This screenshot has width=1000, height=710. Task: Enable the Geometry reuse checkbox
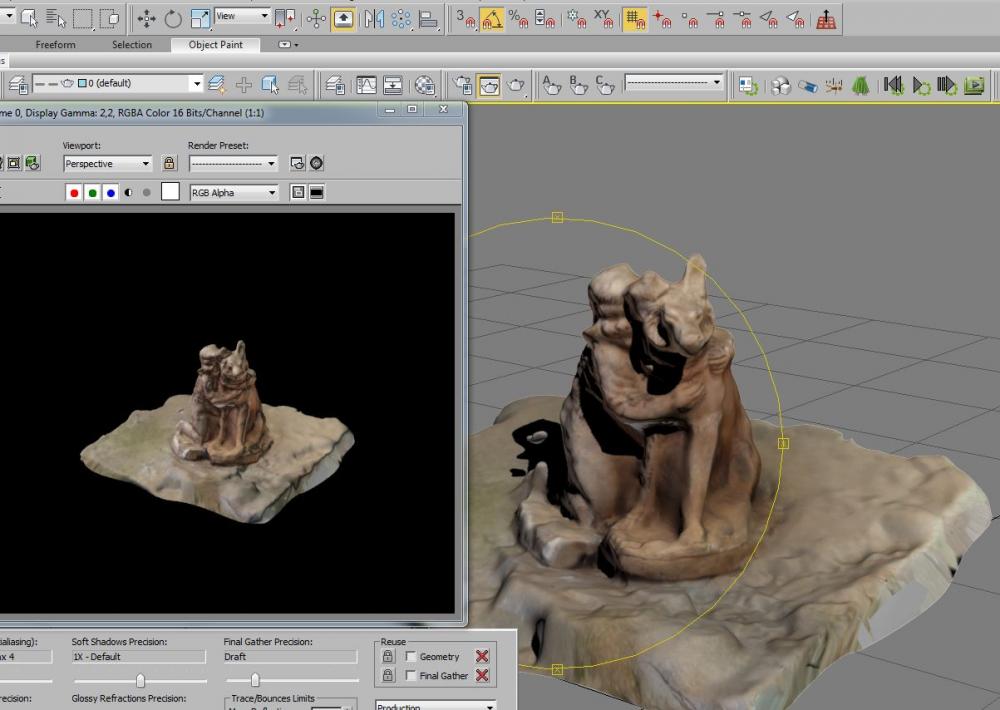click(411, 657)
